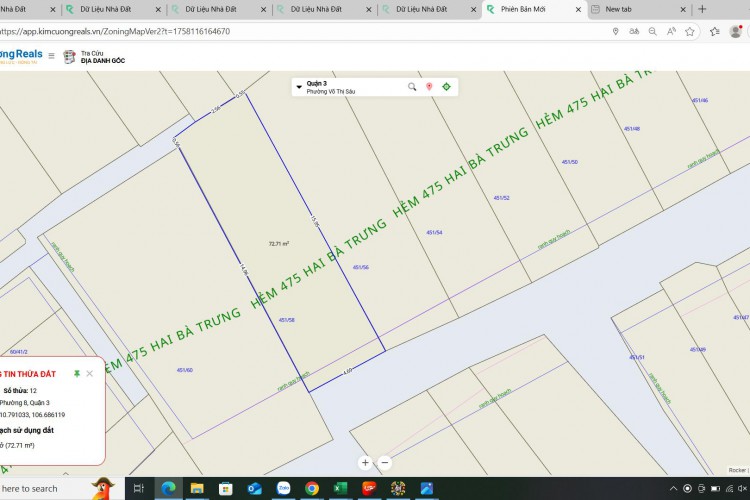Click the map search magnifier icon

click(412, 87)
